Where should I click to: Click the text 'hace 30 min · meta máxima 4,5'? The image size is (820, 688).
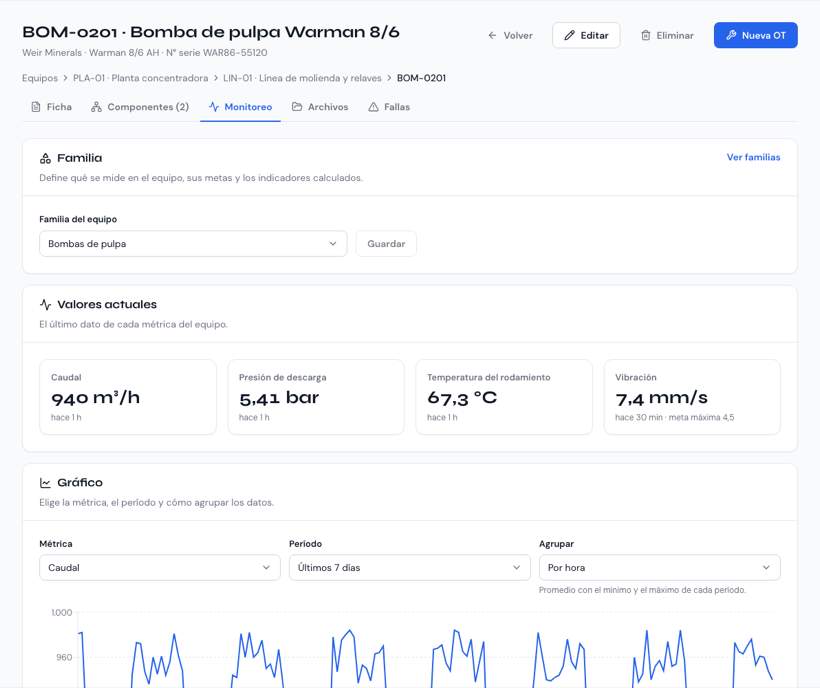(675, 417)
